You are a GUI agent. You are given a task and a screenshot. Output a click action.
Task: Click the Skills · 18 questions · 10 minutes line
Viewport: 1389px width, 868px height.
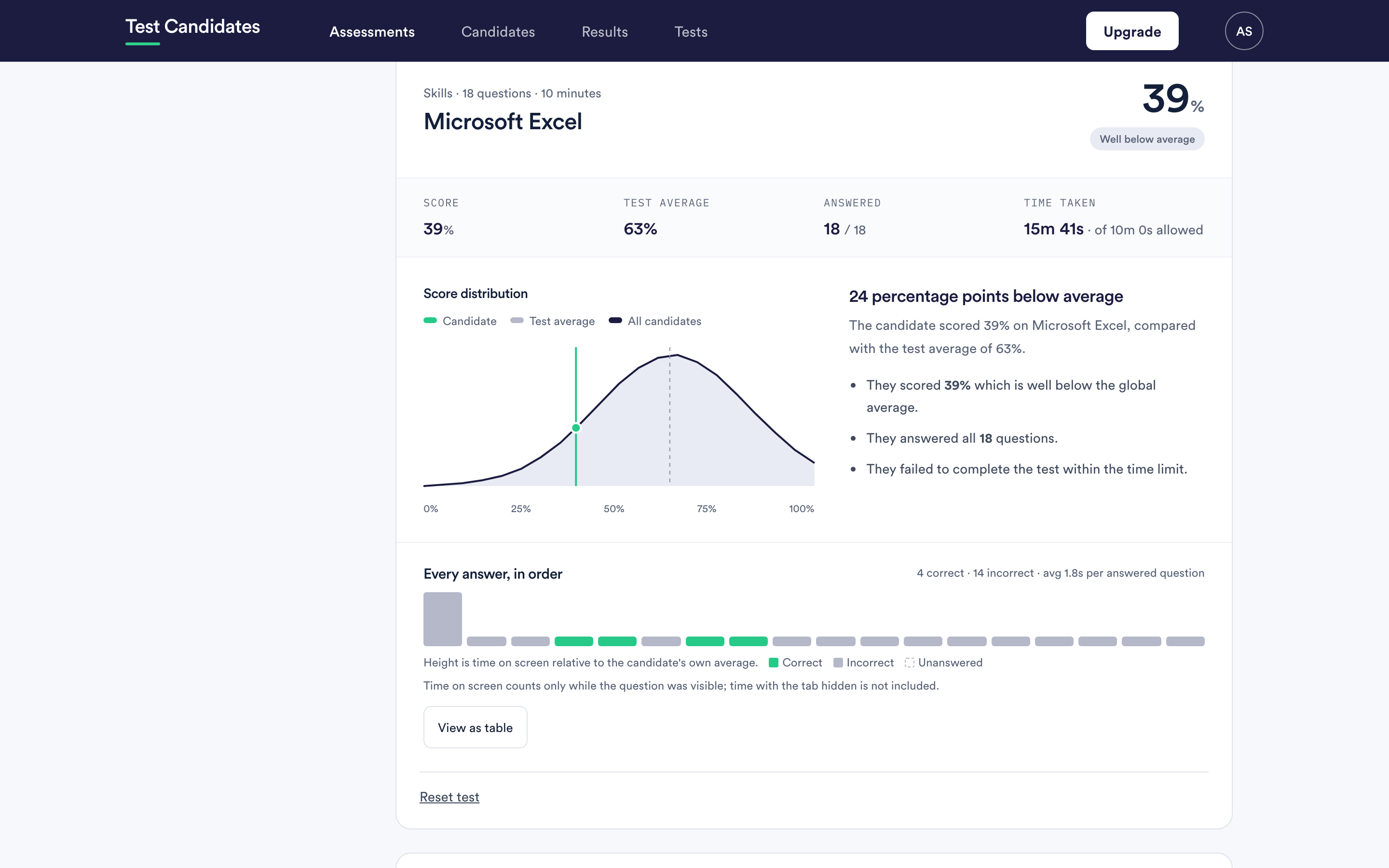(512, 93)
